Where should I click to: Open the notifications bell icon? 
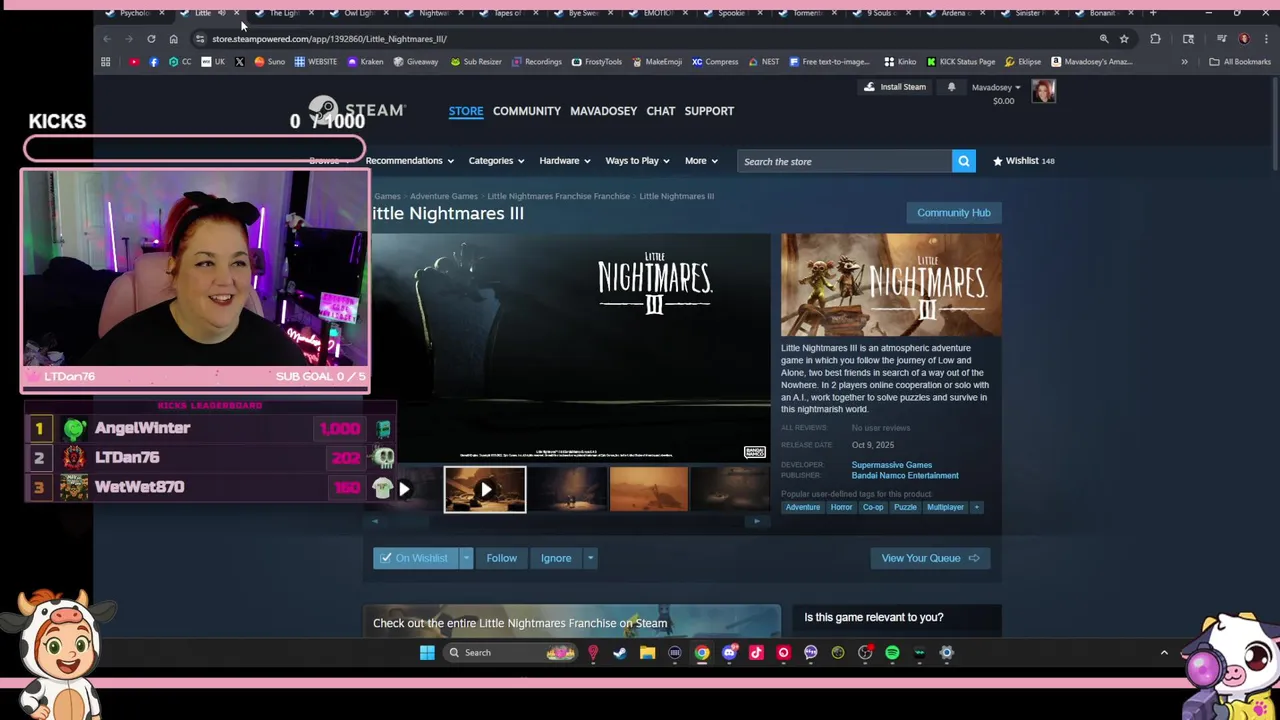pos(951,87)
